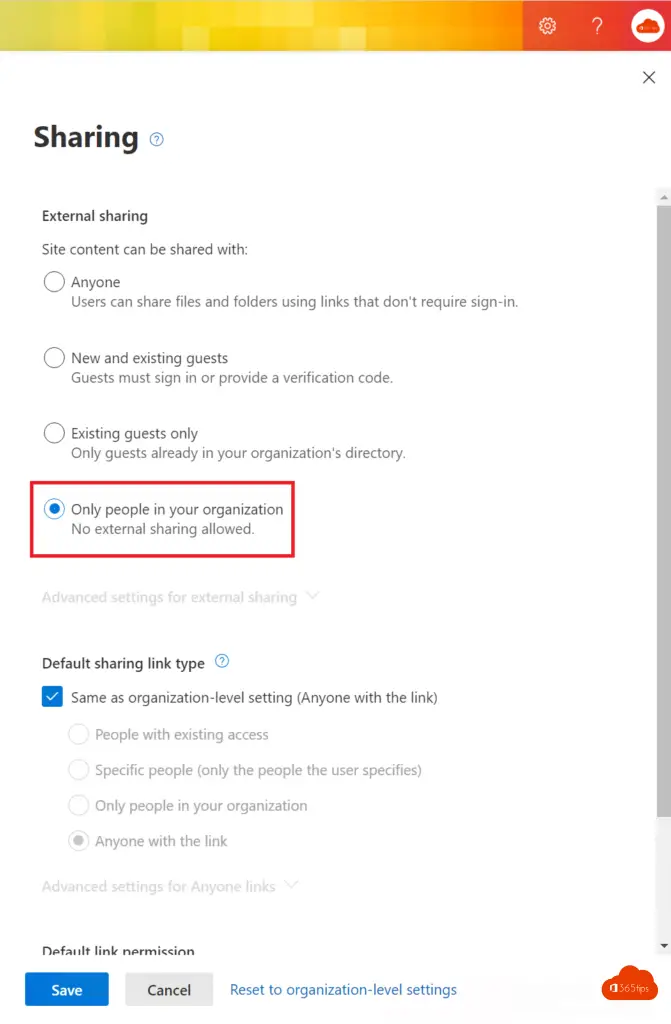671x1024 pixels.
Task: Select New and existing guests option
Action: (x=54, y=358)
